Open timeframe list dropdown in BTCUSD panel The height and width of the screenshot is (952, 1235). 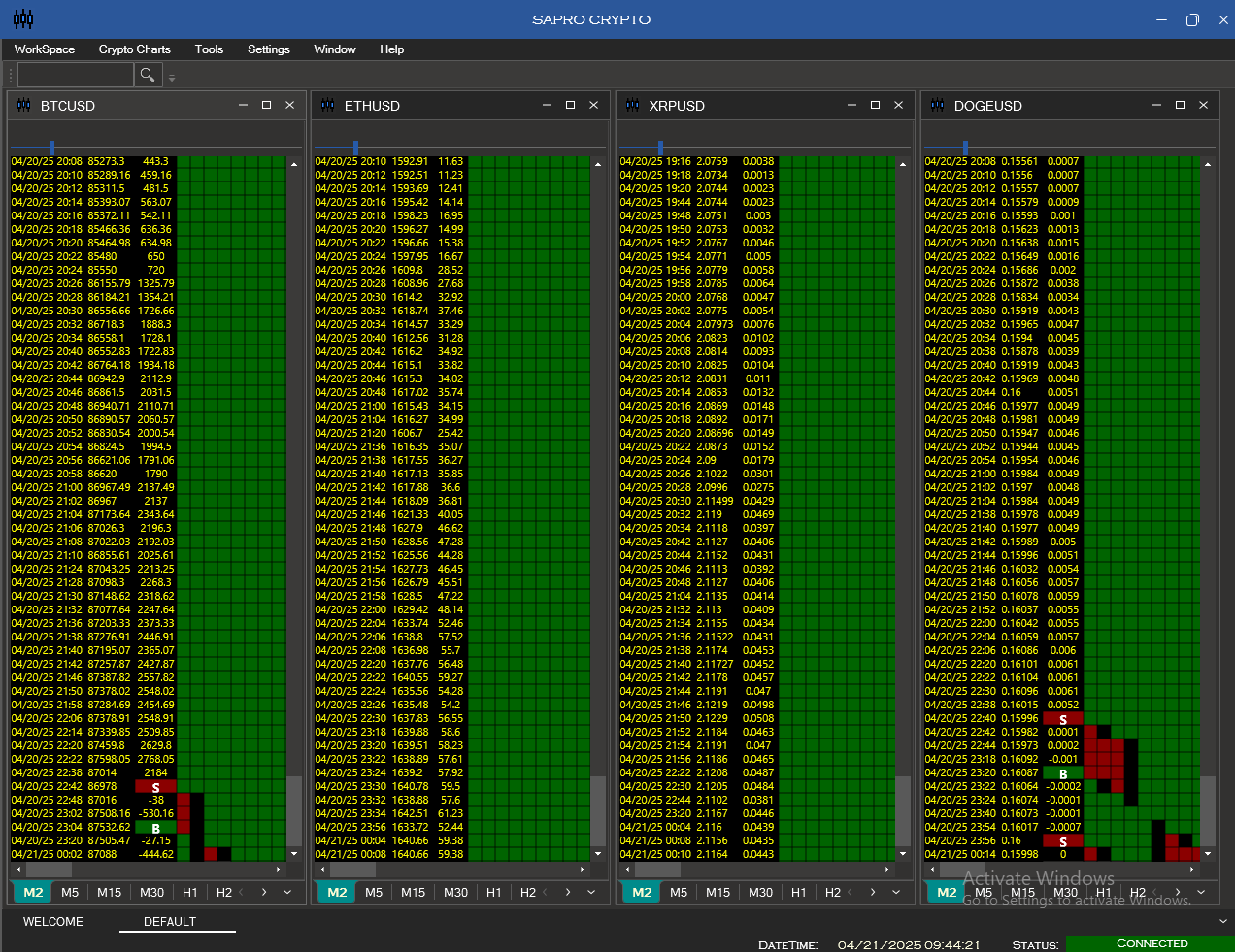pyautogui.click(x=287, y=892)
